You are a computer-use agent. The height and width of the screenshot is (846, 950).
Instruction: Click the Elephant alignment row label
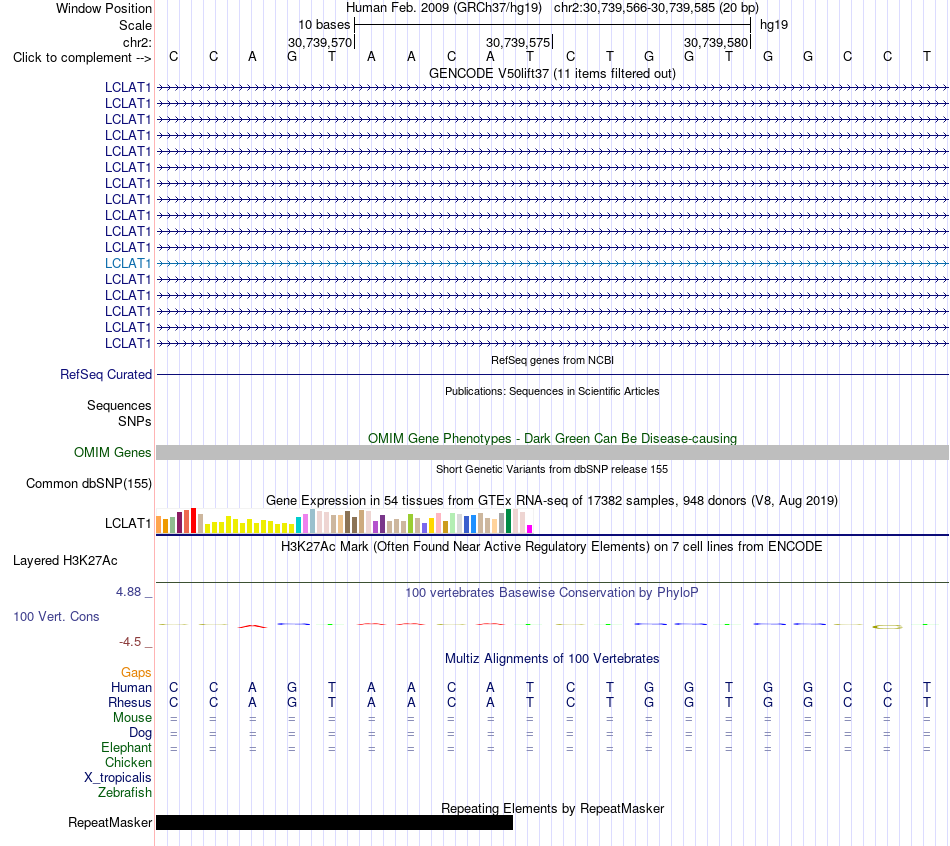tap(126, 748)
